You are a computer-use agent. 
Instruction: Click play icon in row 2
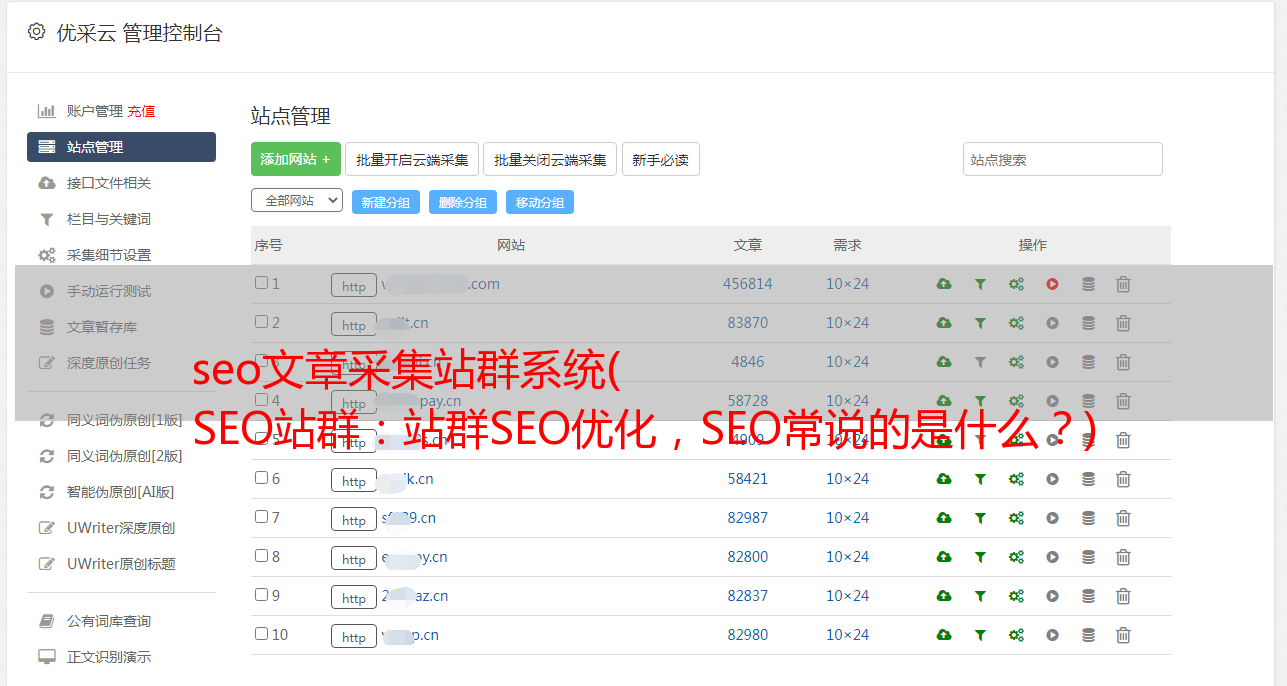click(x=1052, y=323)
